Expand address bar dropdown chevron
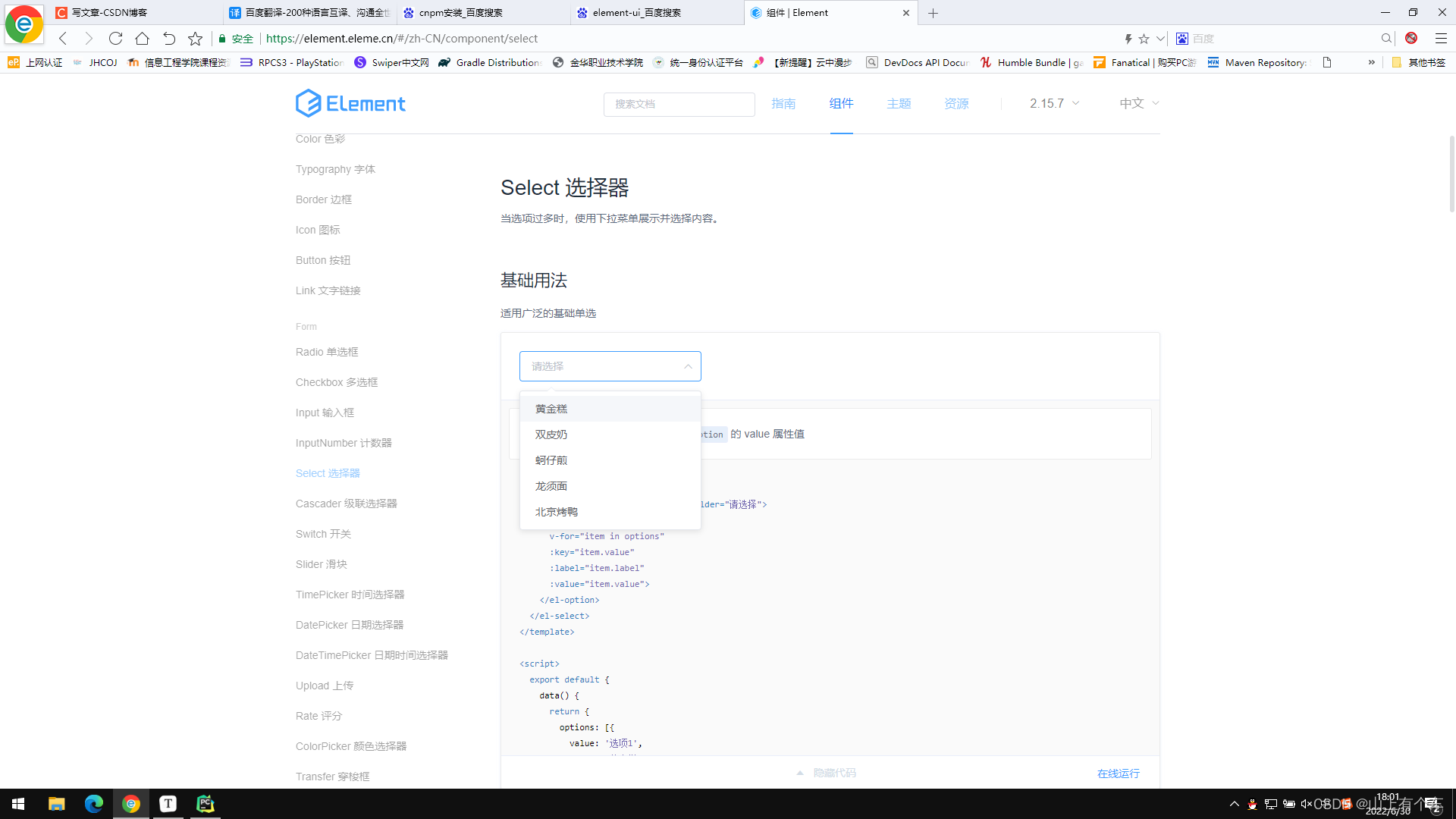Image resolution: width=1456 pixels, height=819 pixels. coord(1160,39)
